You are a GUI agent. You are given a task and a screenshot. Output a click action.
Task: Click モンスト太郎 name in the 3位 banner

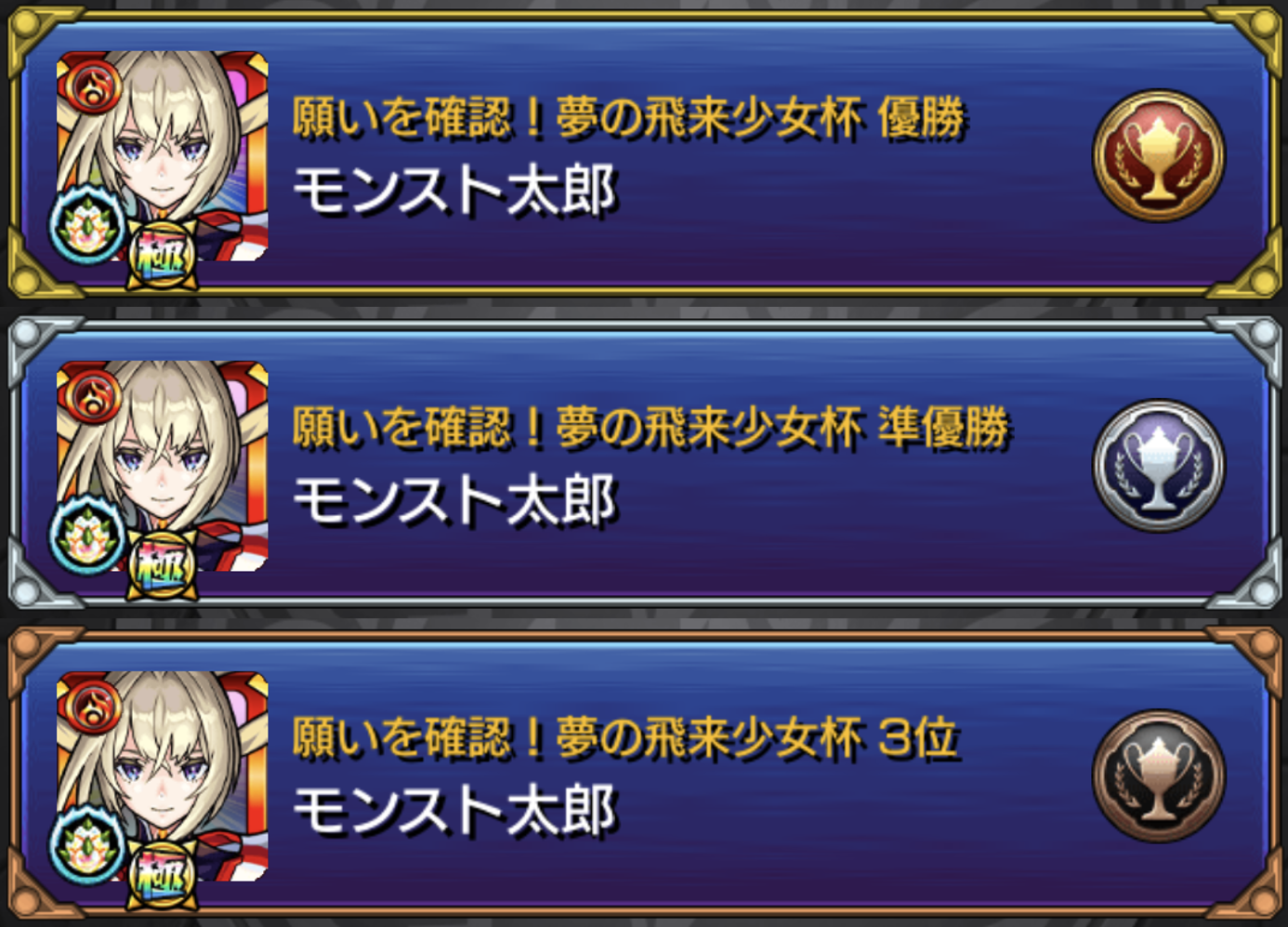(x=455, y=811)
